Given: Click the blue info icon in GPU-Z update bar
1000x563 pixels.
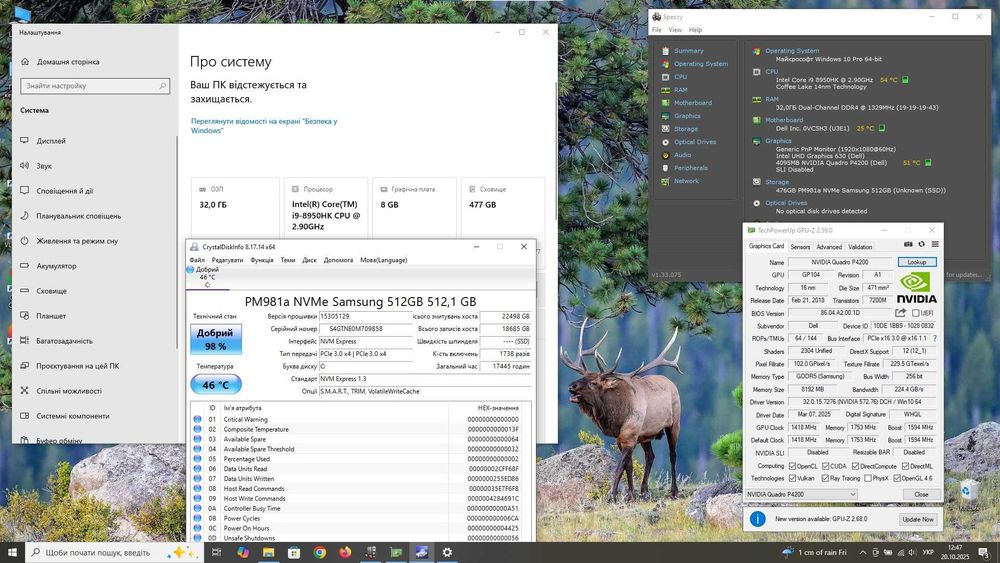Looking at the screenshot, I should 757,519.
